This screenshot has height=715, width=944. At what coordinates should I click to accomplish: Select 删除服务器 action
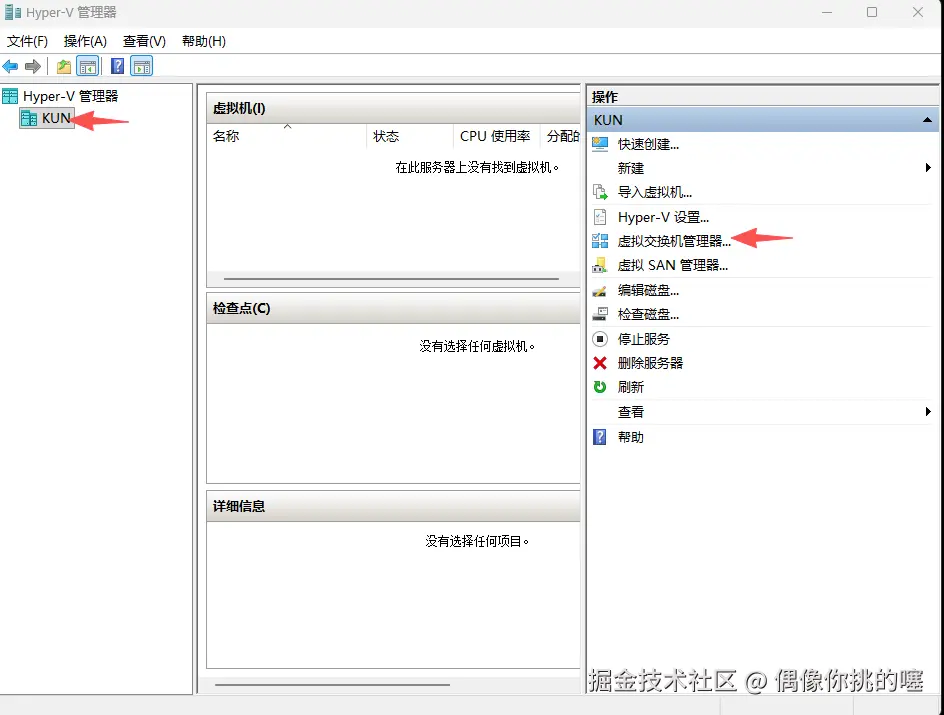click(650, 364)
